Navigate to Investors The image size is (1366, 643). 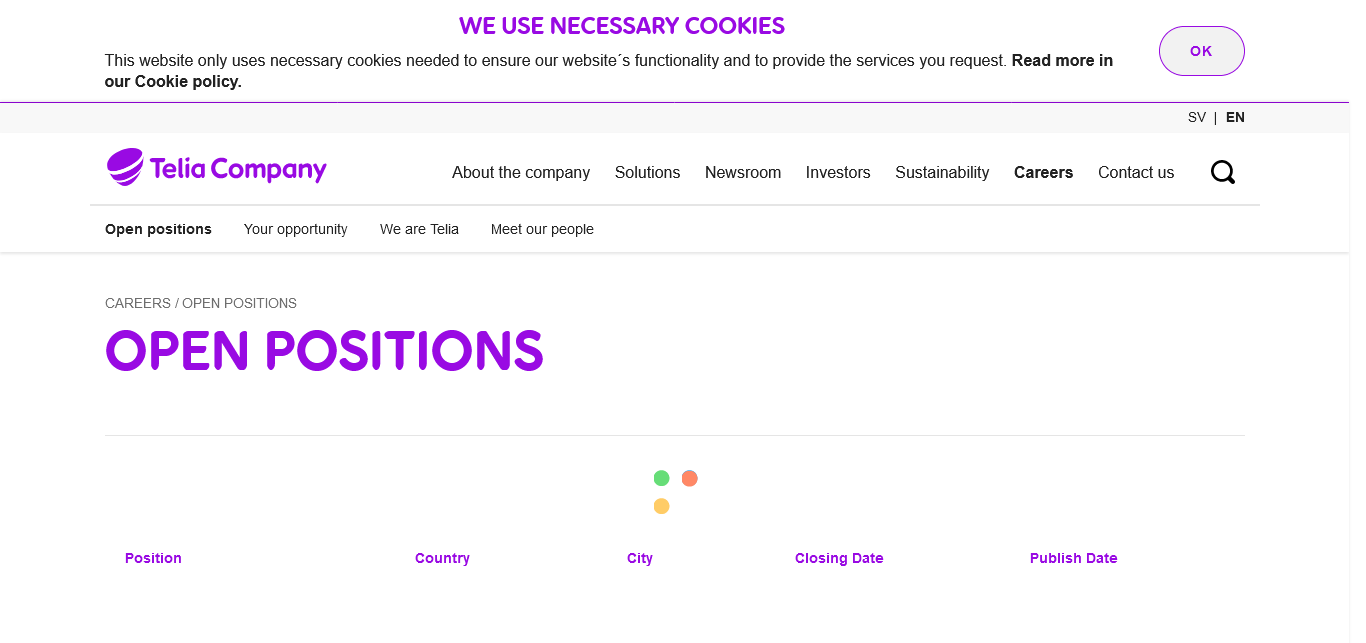838,172
